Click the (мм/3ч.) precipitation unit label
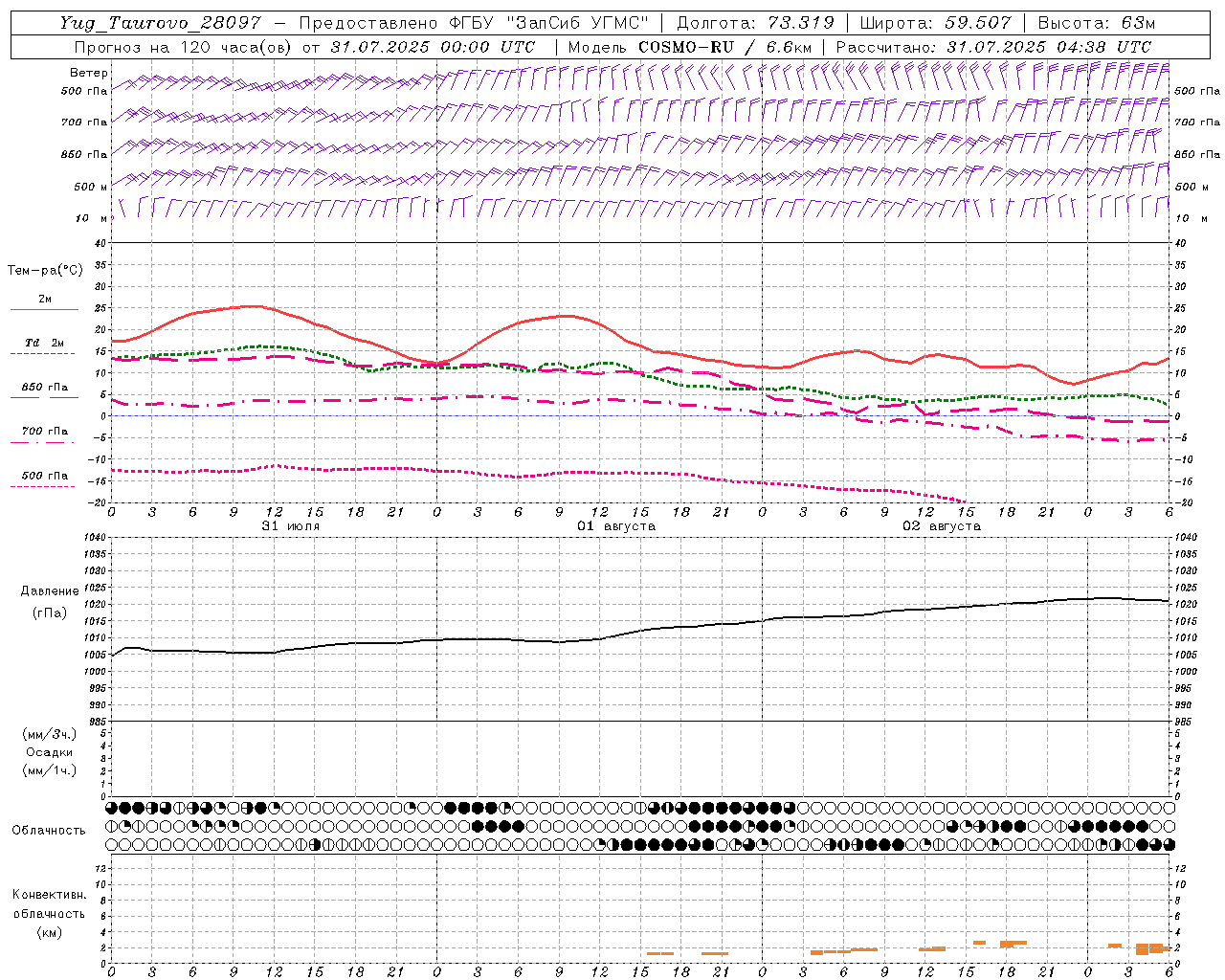The width and height of the screenshot is (1225, 980). pyautogui.click(x=50, y=734)
